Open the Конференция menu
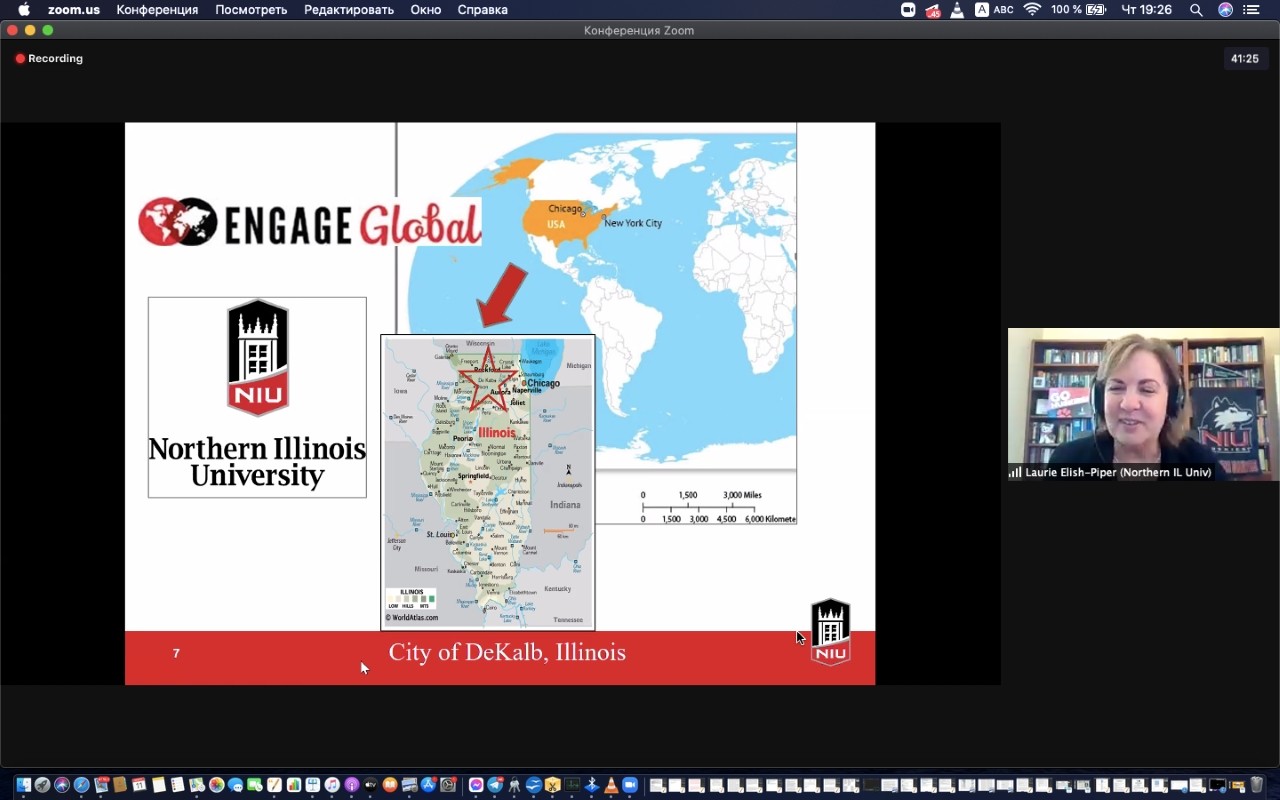Screen dimensions: 1280x800 157,10
